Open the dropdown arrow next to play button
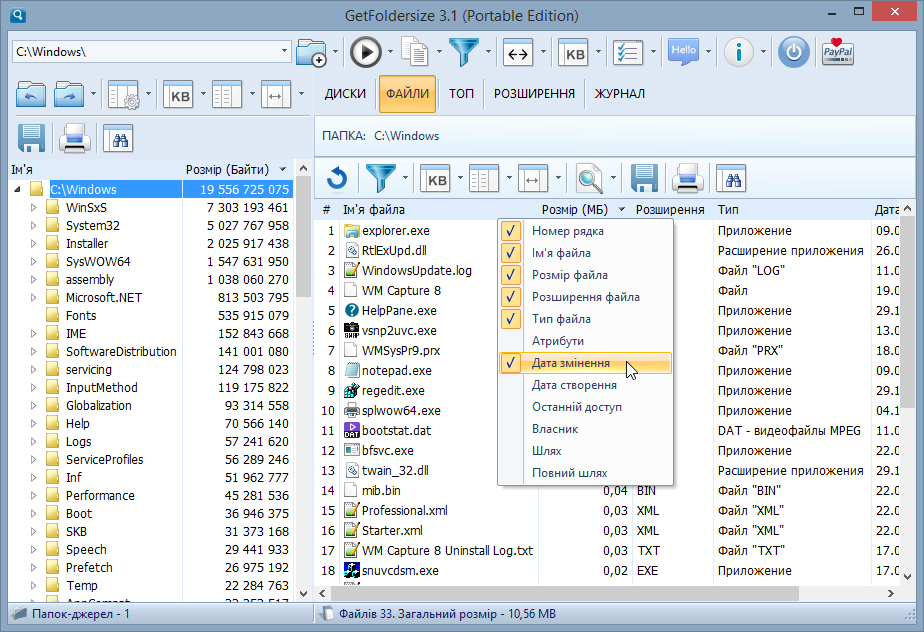Screen dimensions: 924x632 (390, 52)
